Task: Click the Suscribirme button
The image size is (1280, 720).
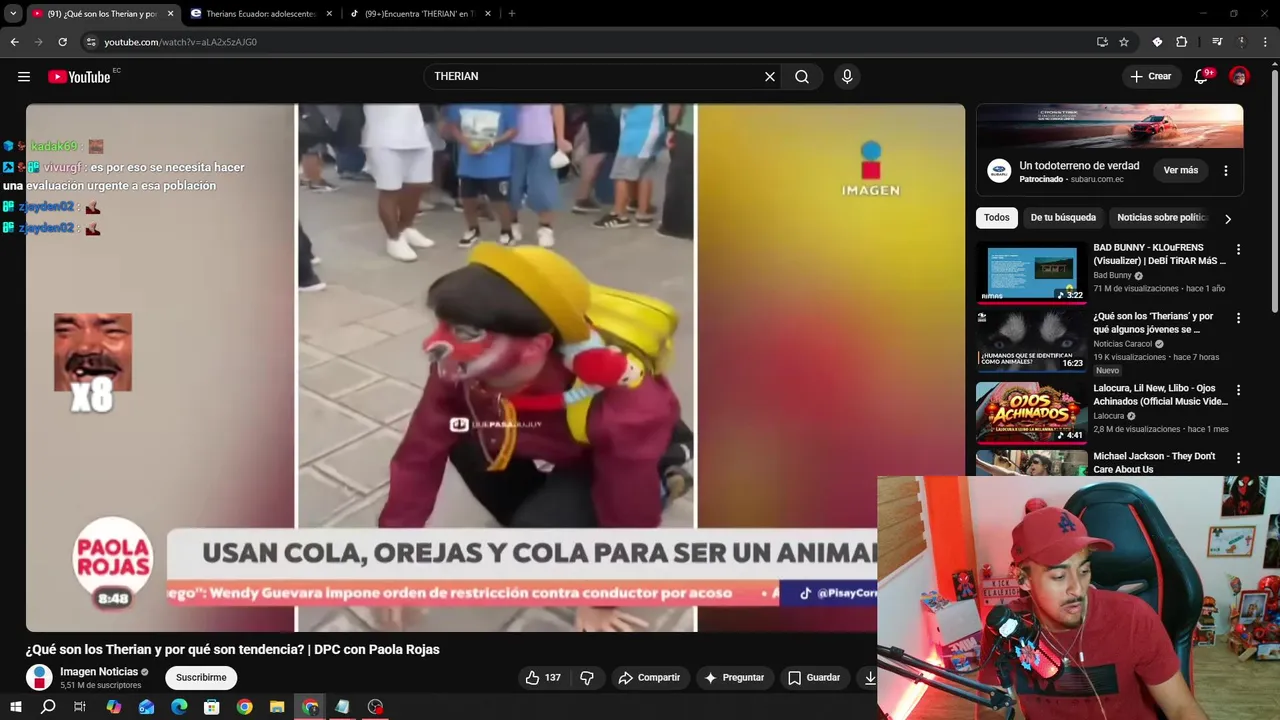Action: [x=201, y=678]
